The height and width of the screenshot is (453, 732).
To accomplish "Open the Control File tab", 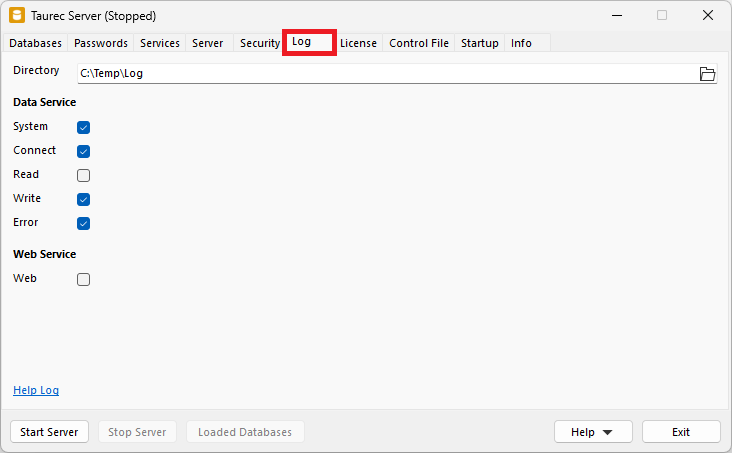I will point(419,43).
